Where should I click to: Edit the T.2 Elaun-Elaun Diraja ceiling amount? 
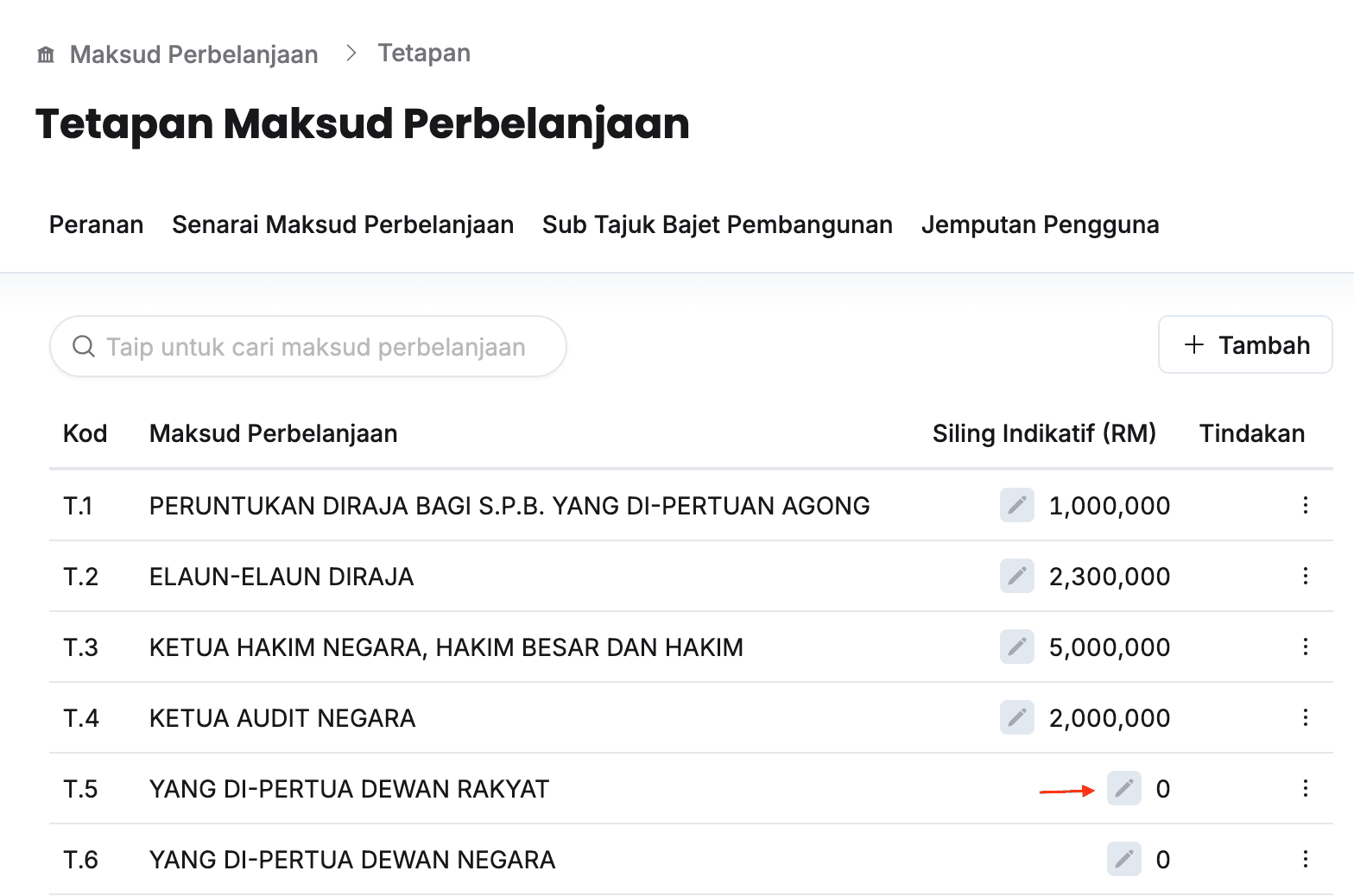(x=1016, y=576)
